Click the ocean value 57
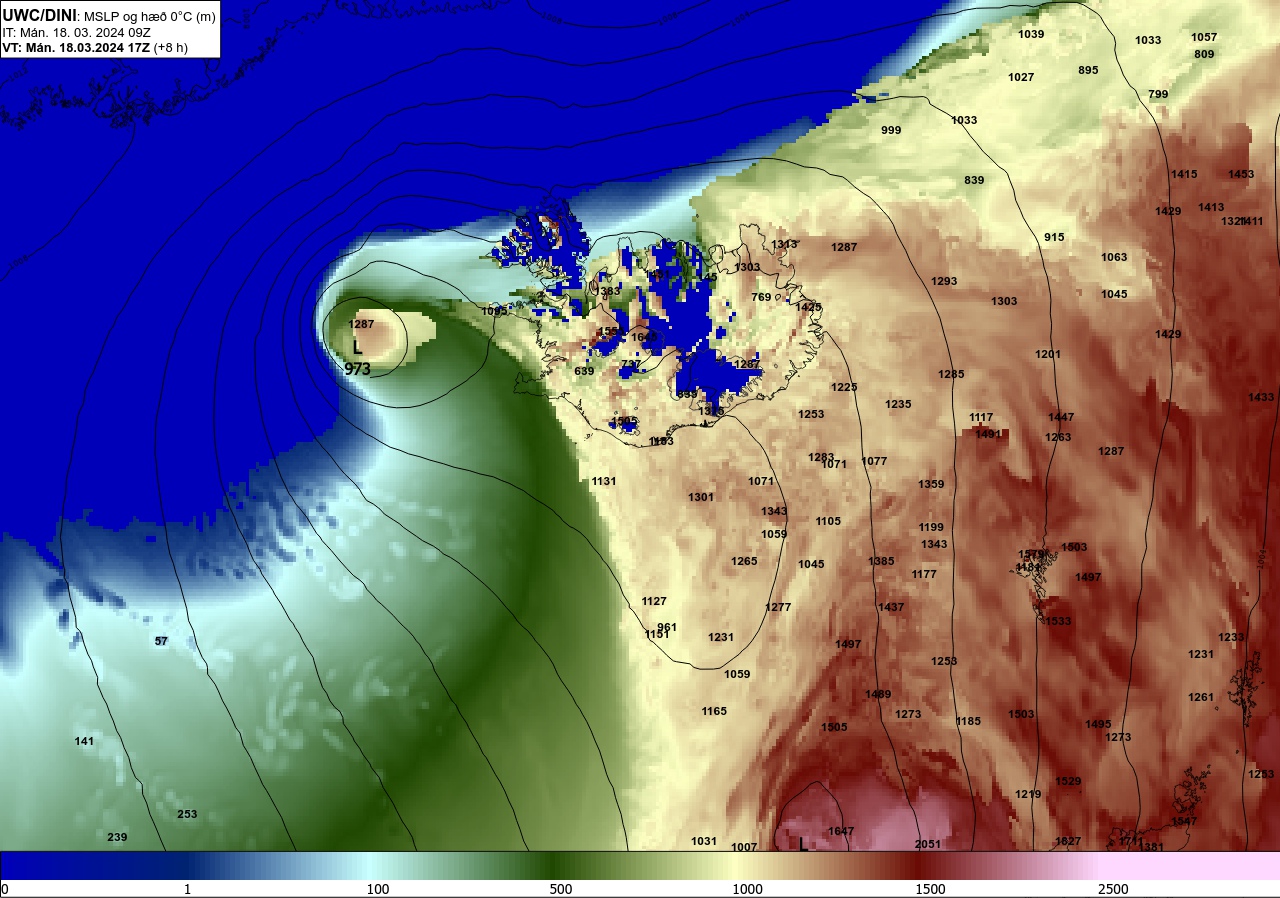The height and width of the screenshot is (898, 1280). [161, 641]
